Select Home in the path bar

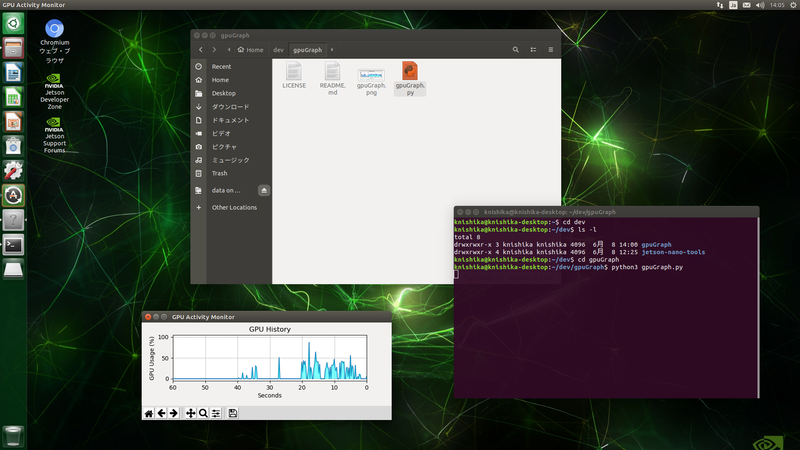point(251,49)
